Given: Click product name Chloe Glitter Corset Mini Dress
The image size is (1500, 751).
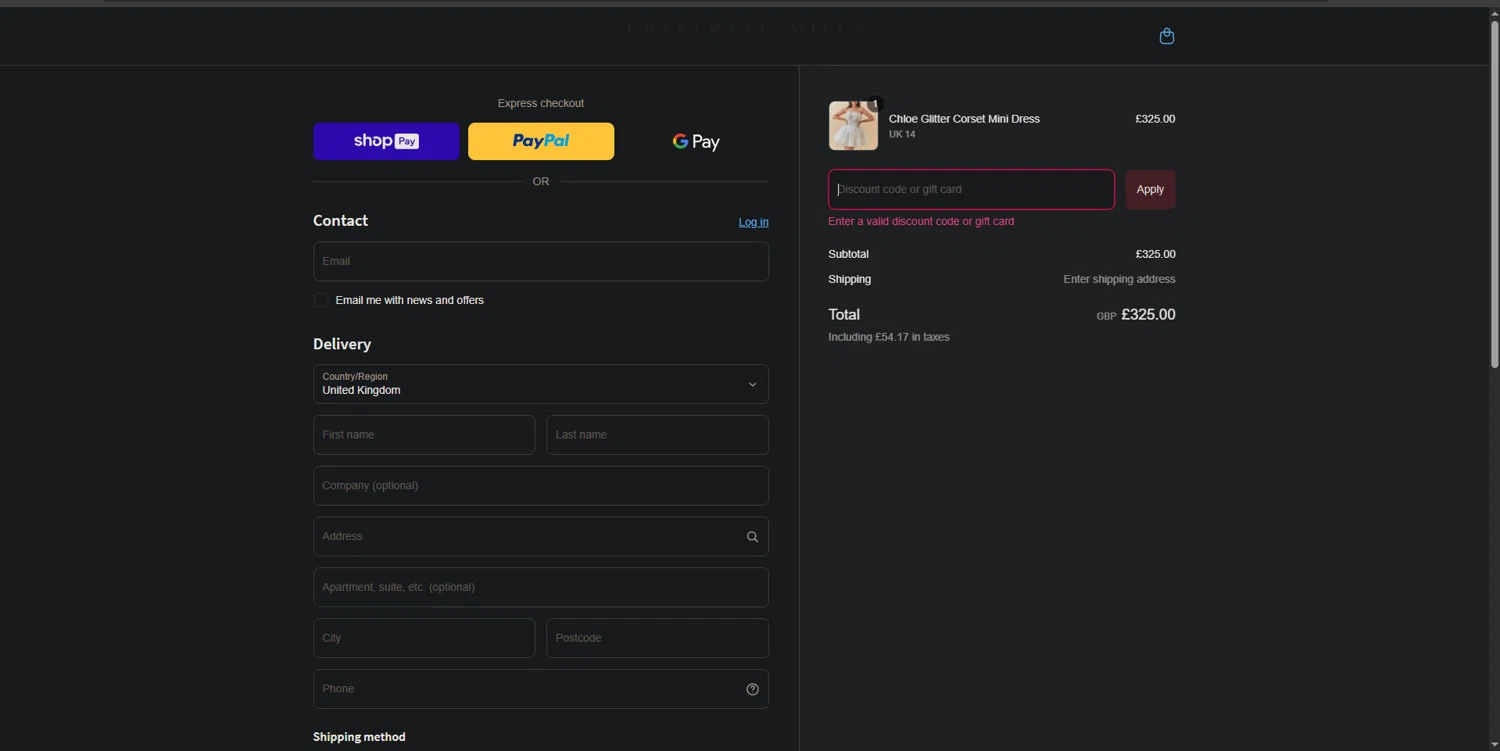Looking at the screenshot, I should pyautogui.click(x=964, y=119).
